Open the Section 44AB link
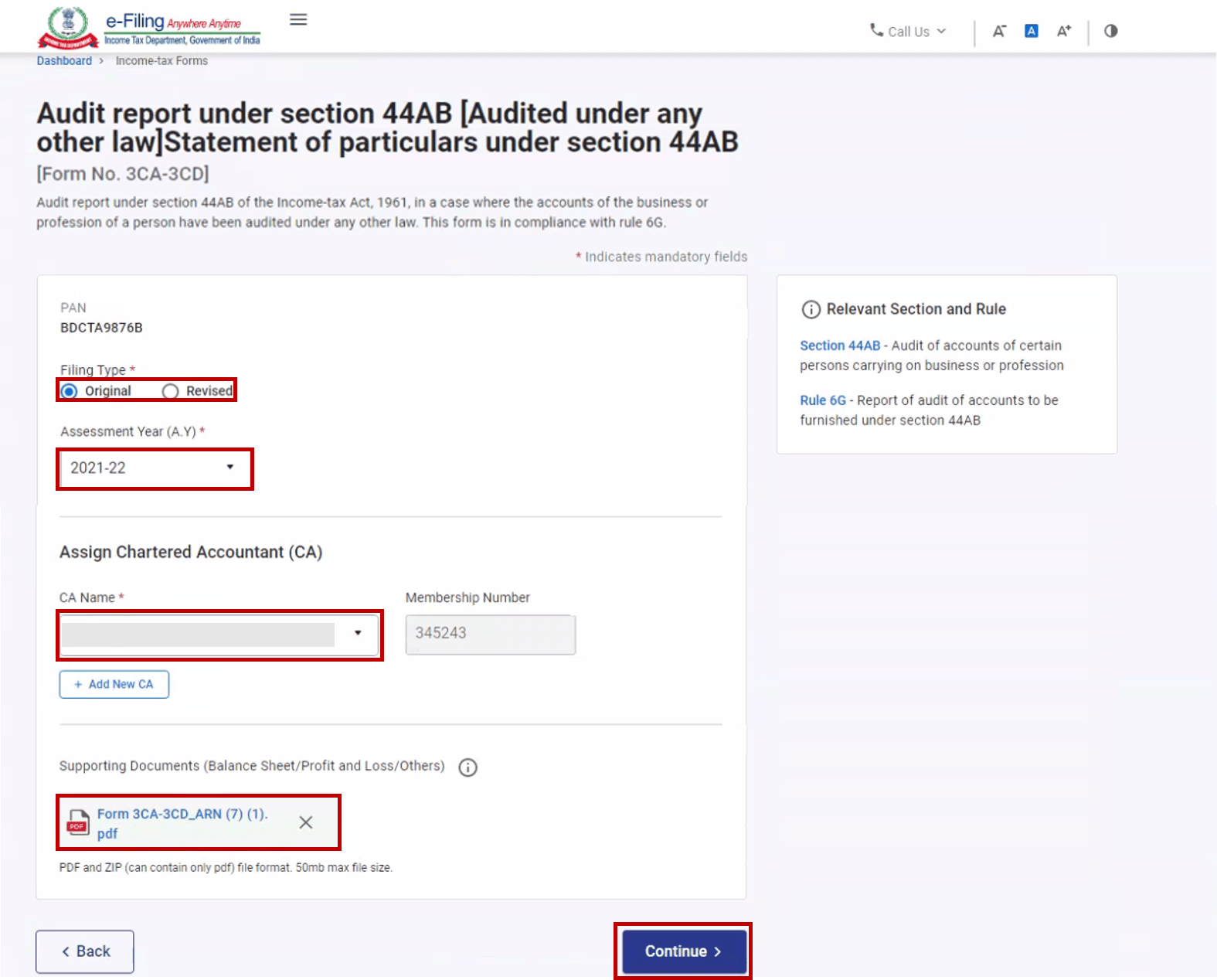 tap(839, 345)
